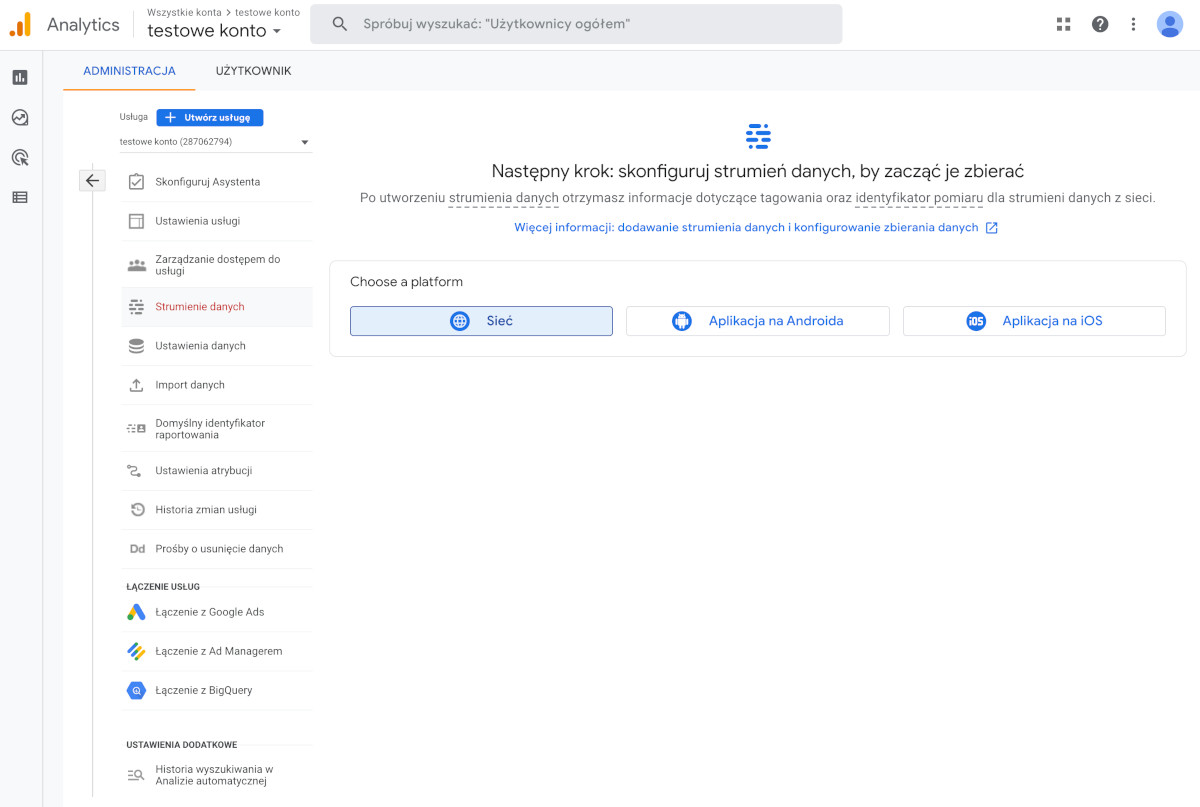Open Prośby o usunięcie danych

(x=217, y=549)
